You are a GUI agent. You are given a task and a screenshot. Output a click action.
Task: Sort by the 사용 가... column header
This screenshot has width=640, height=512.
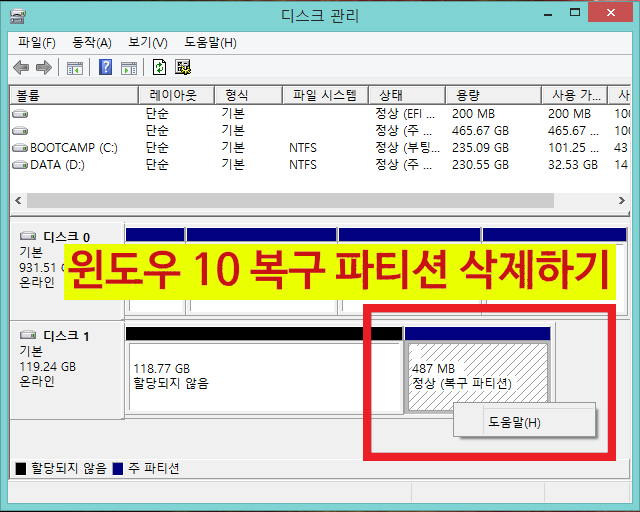click(575, 96)
